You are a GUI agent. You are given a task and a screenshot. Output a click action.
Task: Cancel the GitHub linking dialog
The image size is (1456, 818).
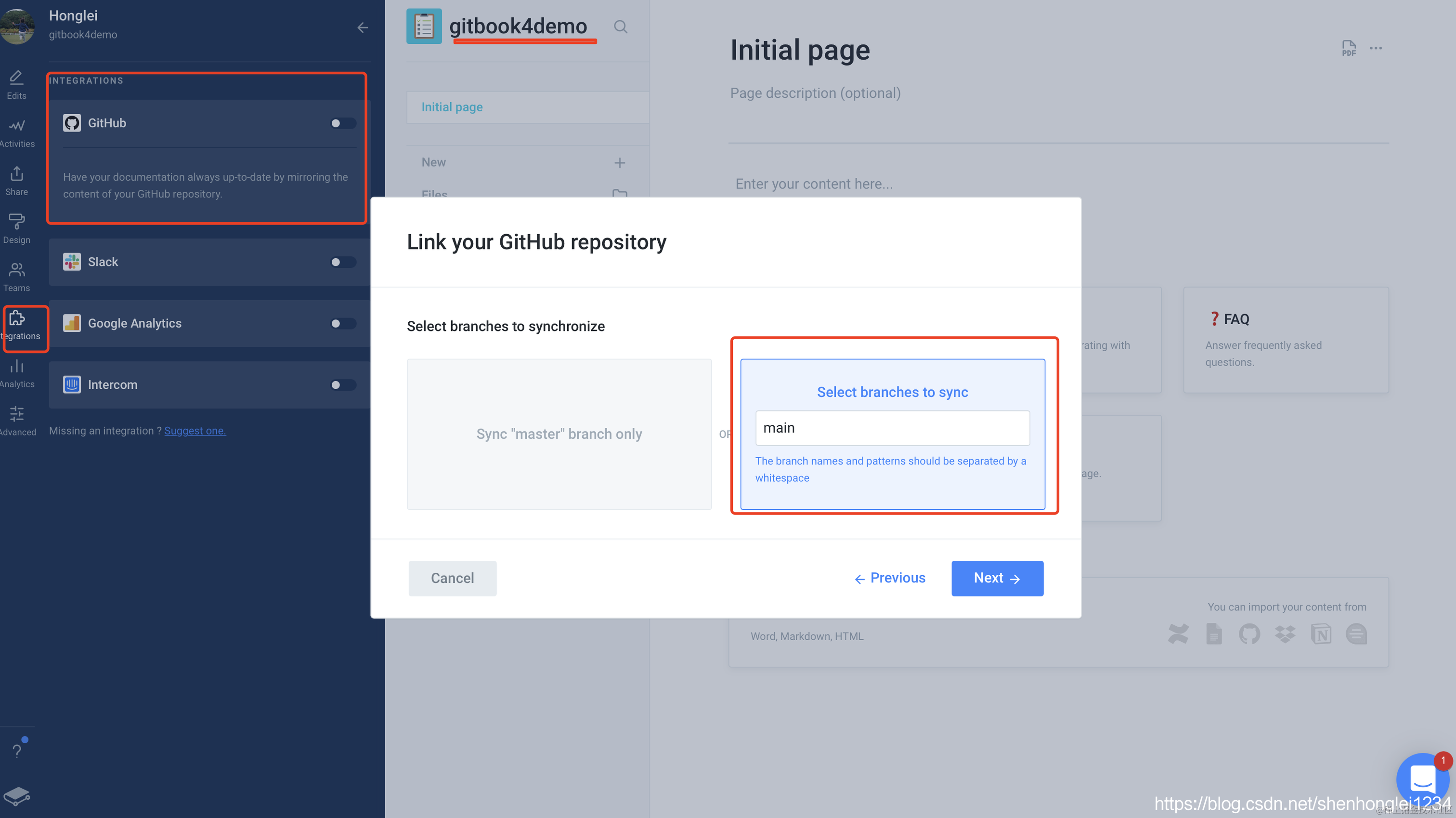pos(452,578)
